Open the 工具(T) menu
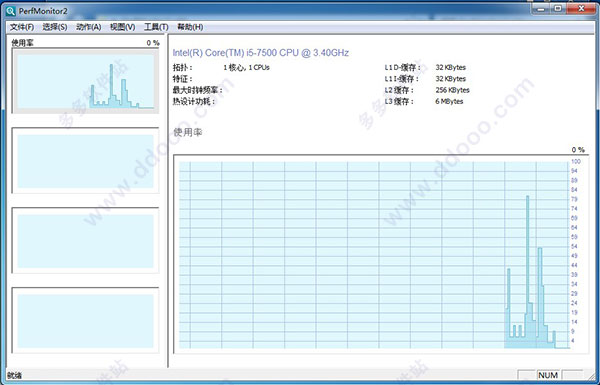600x385 pixels. pyautogui.click(x=156, y=27)
